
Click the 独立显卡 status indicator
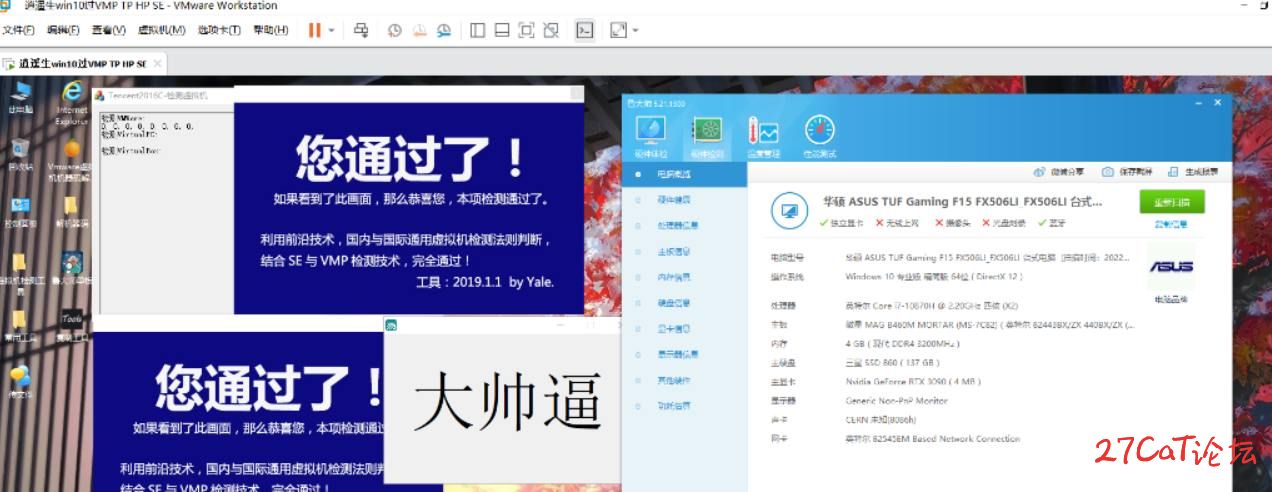click(x=844, y=223)
